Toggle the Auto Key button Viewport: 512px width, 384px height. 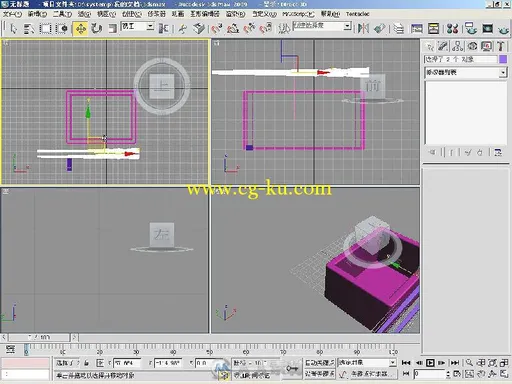tap(319, 362)
